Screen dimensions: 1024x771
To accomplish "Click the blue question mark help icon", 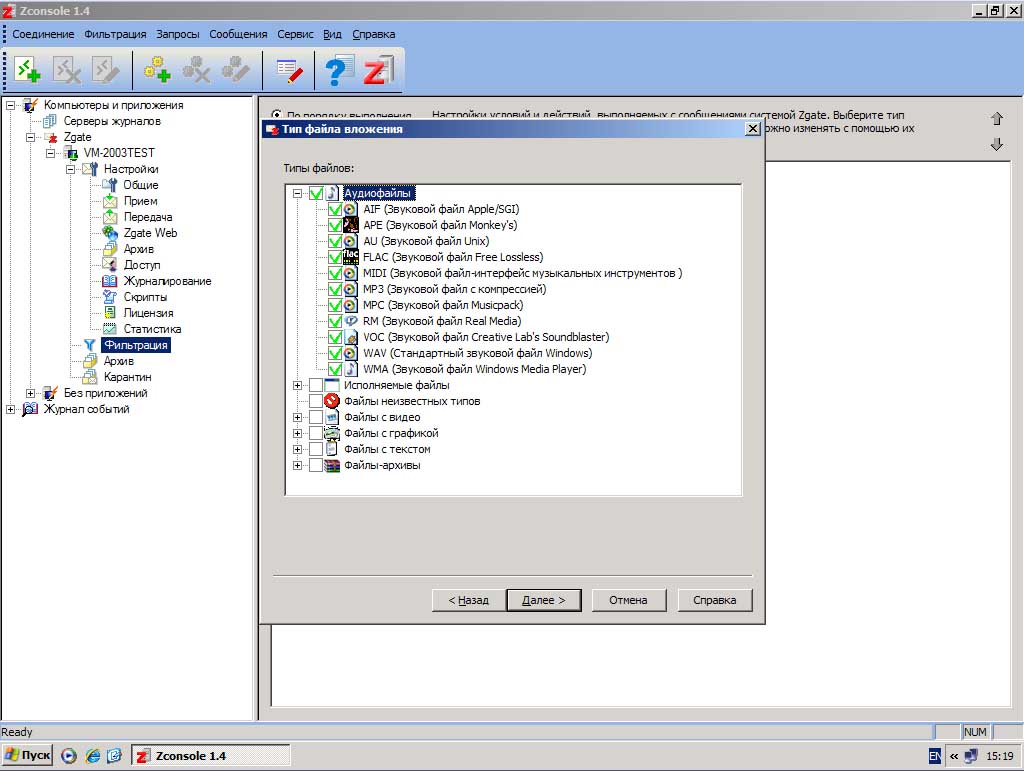I will click(x=338, y=70).
